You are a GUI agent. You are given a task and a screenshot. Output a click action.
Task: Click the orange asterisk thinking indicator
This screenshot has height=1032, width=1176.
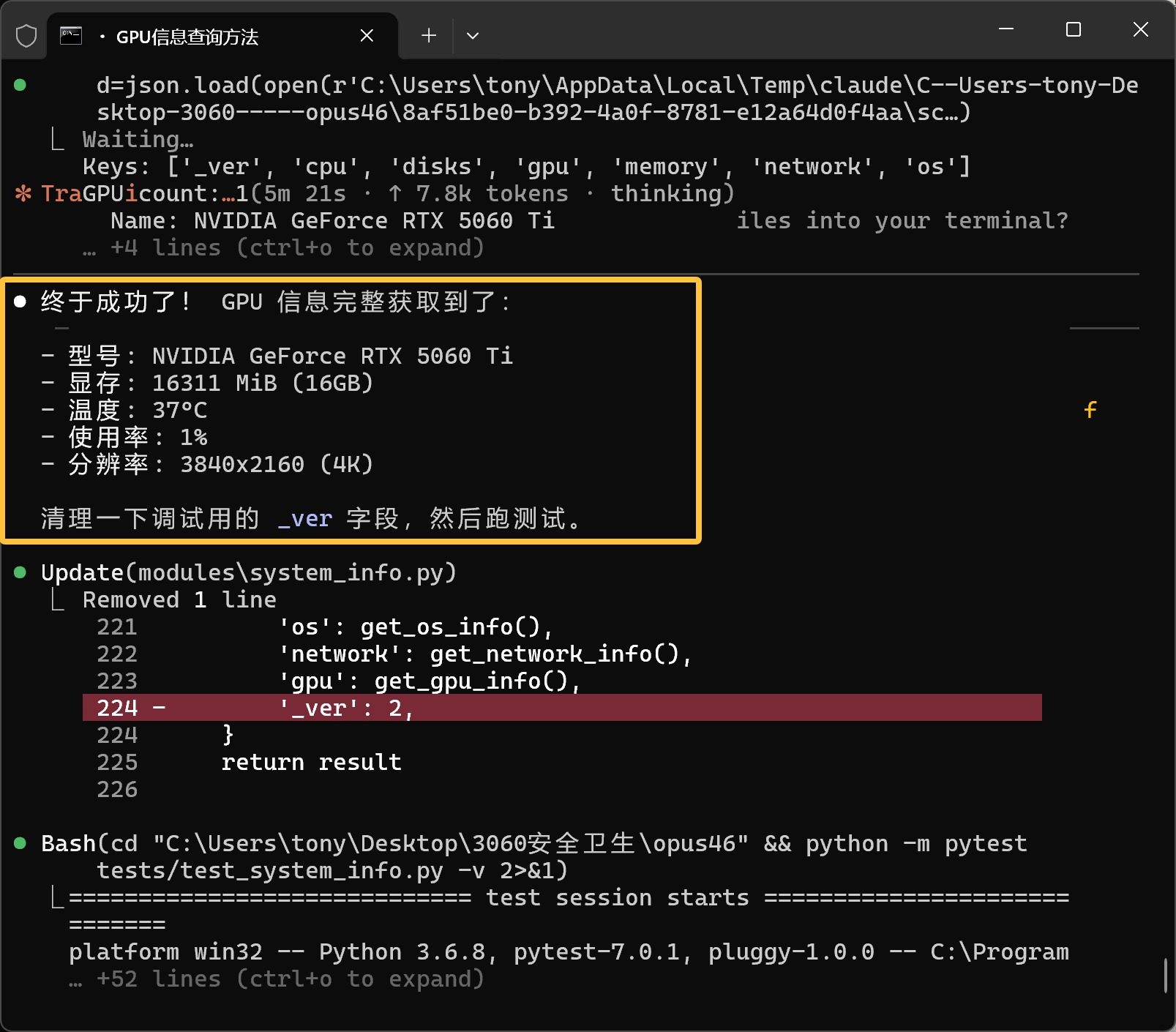(x=23, y=194)
